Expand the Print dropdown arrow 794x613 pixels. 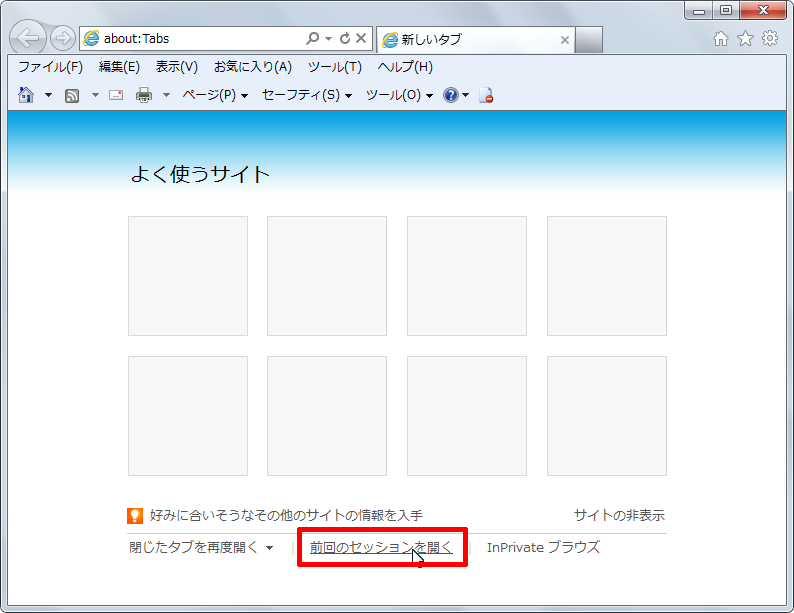166,95
